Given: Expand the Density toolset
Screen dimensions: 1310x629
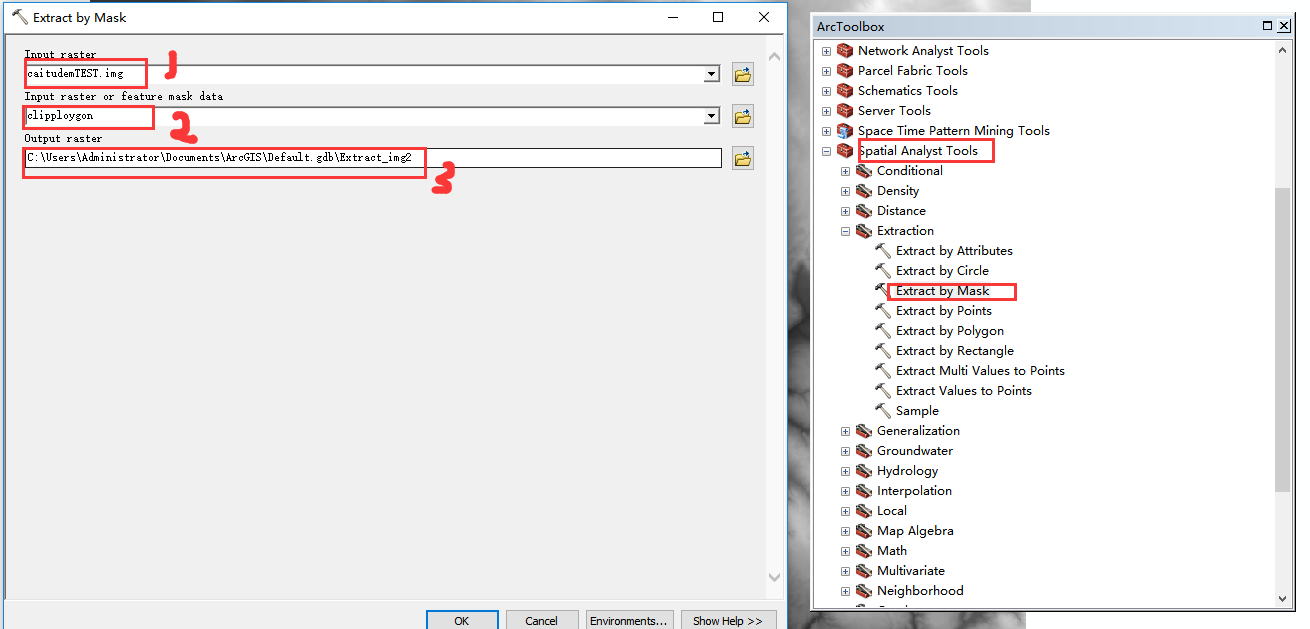Looking at the screenshot, I should click(845, 191).
